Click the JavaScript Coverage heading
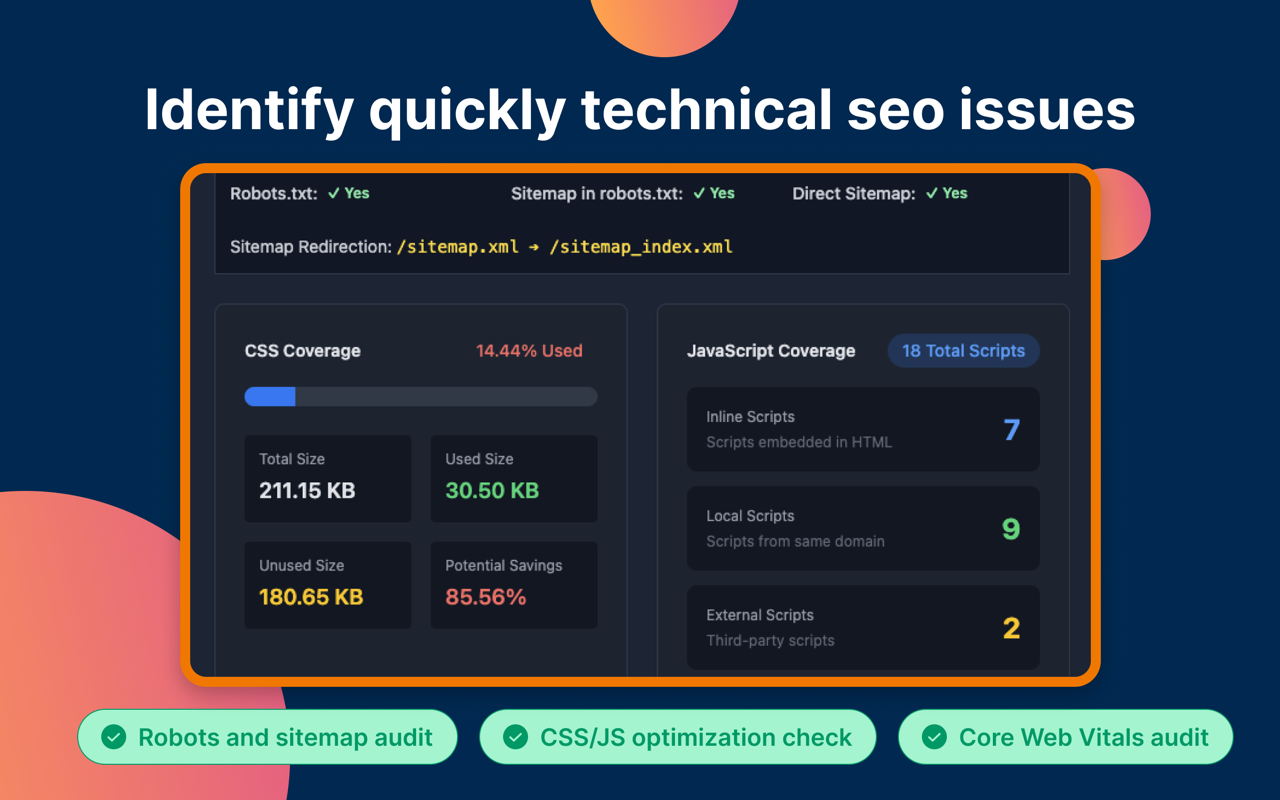The height and width of the screenshot is (800, 1280). tap(771, 351)
